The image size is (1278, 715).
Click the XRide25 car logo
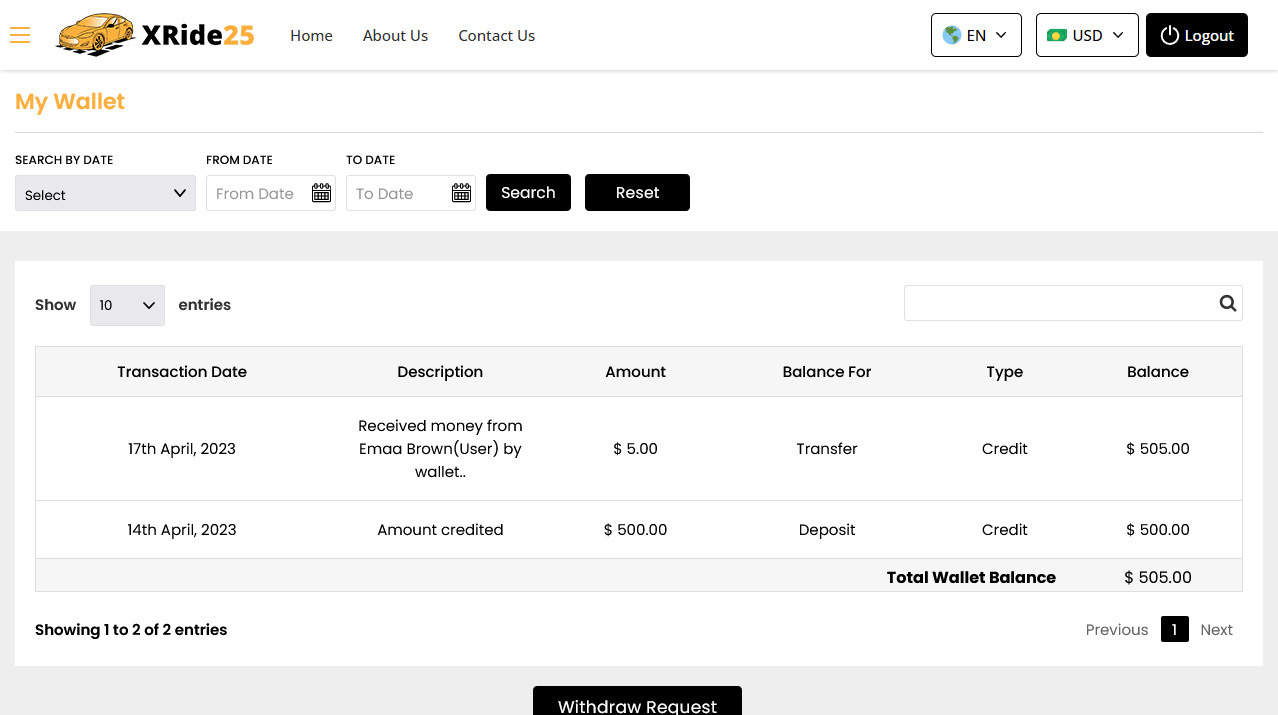(x=155, y=35)
